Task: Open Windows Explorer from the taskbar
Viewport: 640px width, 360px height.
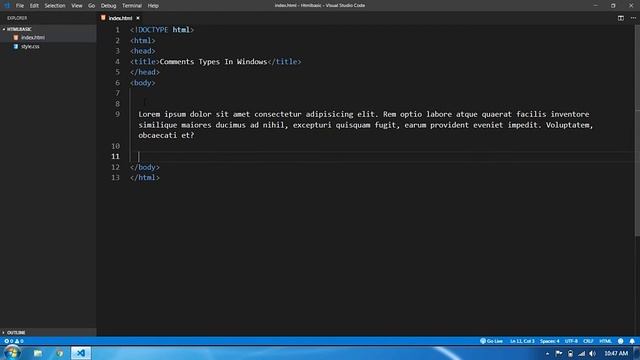Action: pos(38,353)
